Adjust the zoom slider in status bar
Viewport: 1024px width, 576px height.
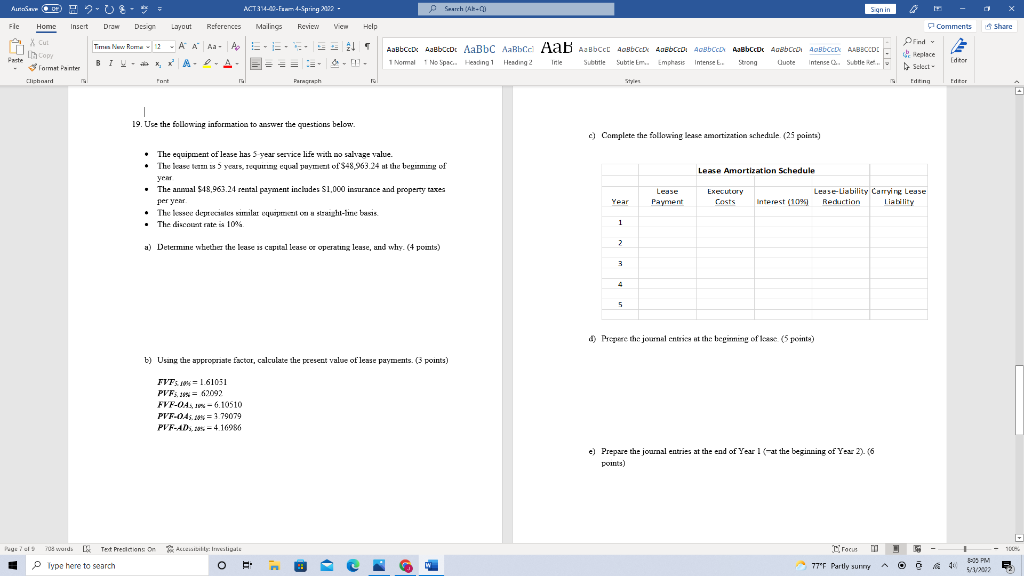pyautogui.click(x=965, y=549)
